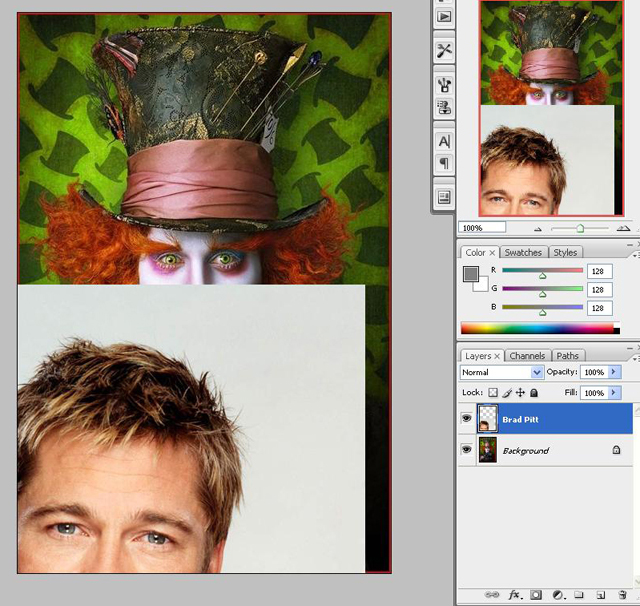Open the Layers panel options menu

coord(636,359)
